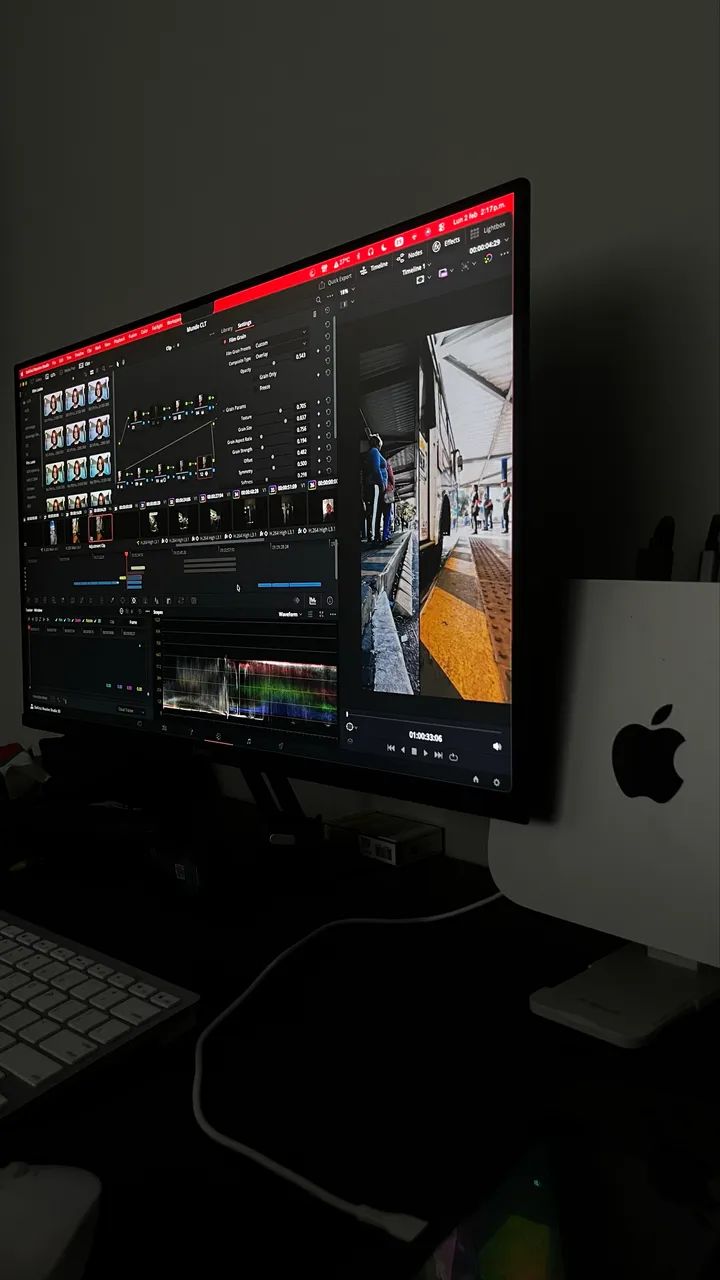Toggle keyframe diamond for Texture
This screenshot has height=1280, width=720.
coord(318,402)
